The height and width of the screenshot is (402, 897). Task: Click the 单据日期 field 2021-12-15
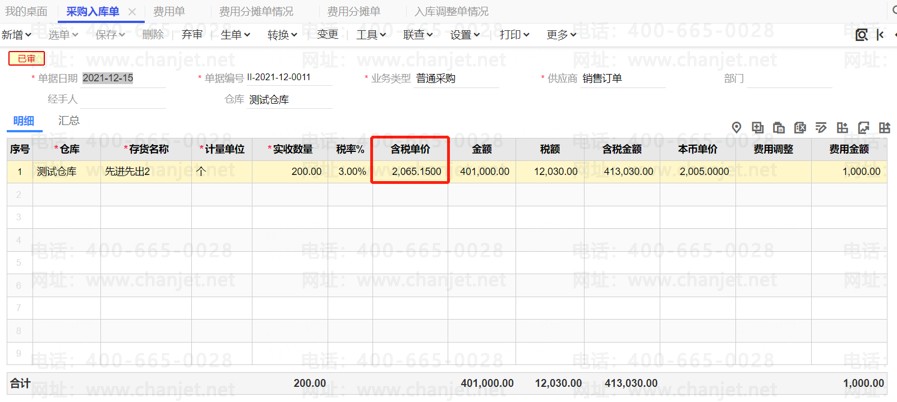click(124, 78)
